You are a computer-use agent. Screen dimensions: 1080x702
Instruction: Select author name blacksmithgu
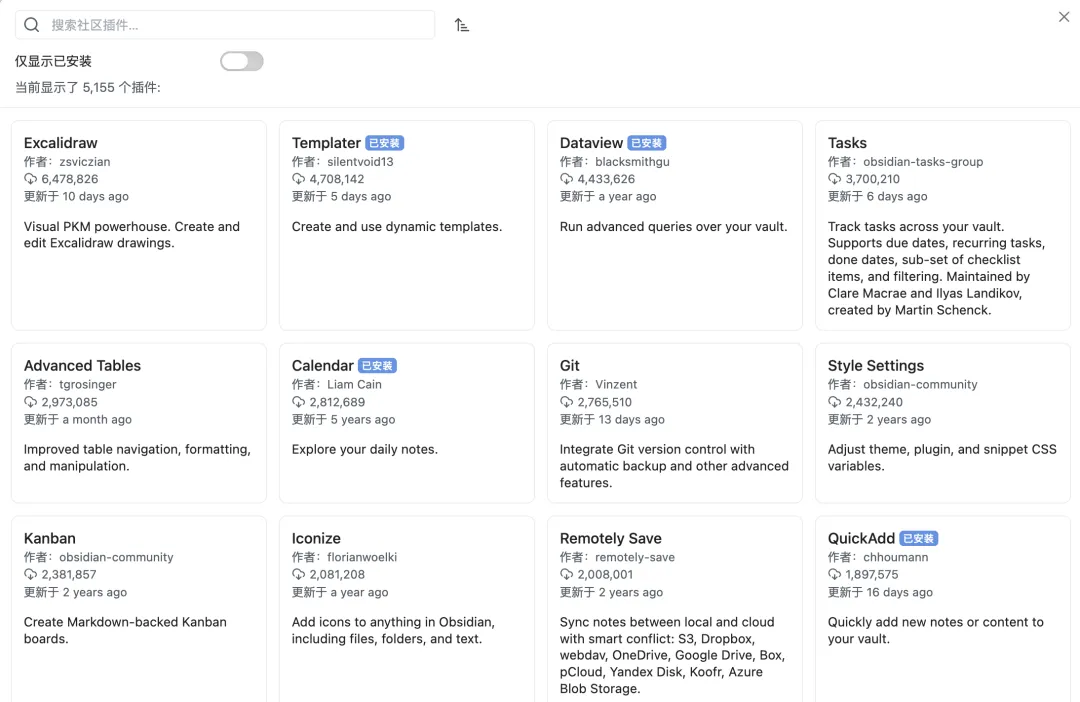(x=632, y=162)
